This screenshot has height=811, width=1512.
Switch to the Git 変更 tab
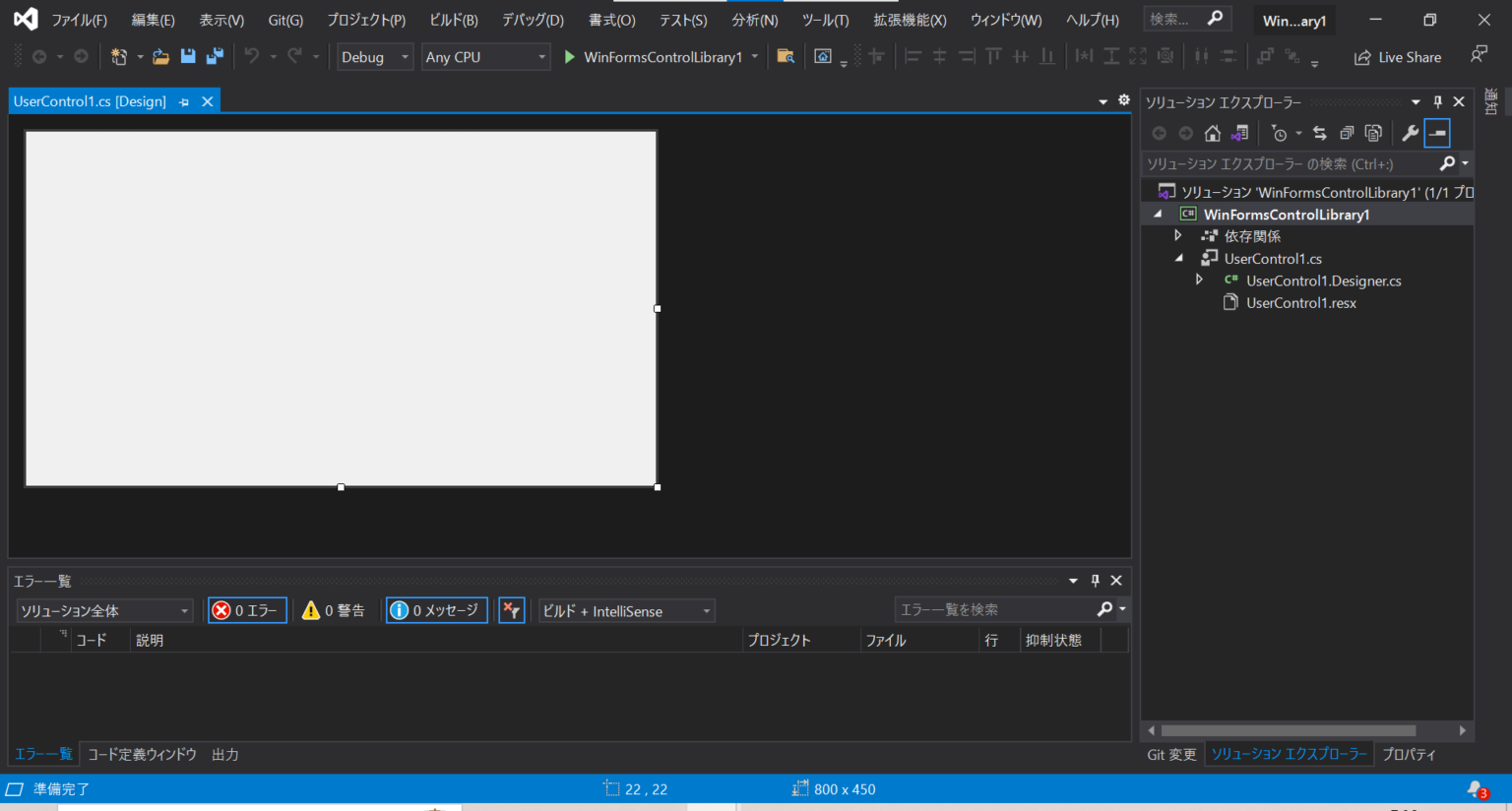1171,754
